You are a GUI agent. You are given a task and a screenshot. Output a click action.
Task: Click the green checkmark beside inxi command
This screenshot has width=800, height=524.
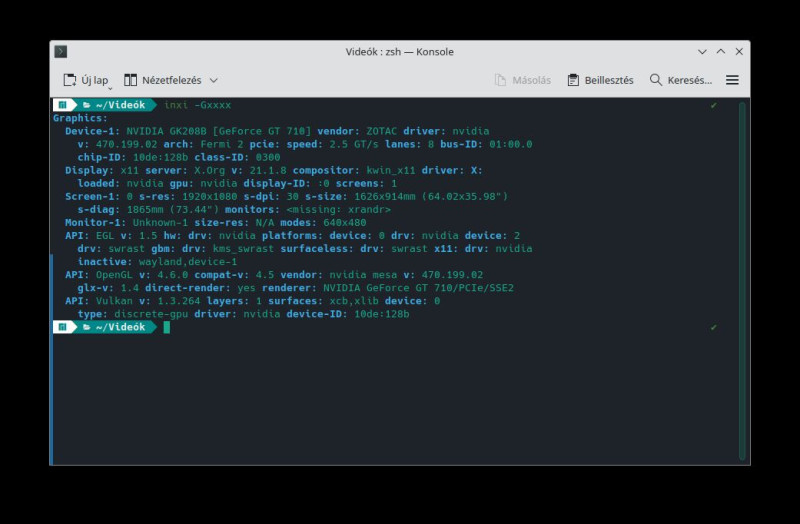[713, 105]
